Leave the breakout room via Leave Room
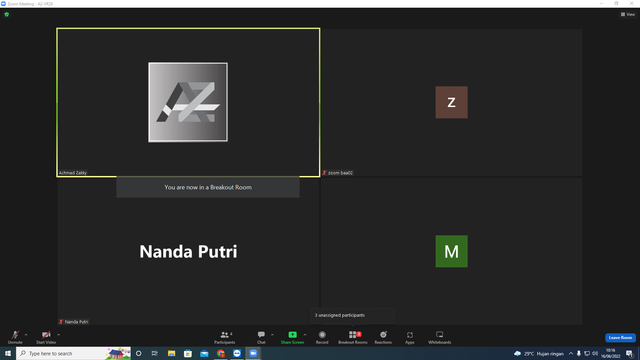Image resolution: width=640 pixels, height=360 pixels. [x=620, y=338]
